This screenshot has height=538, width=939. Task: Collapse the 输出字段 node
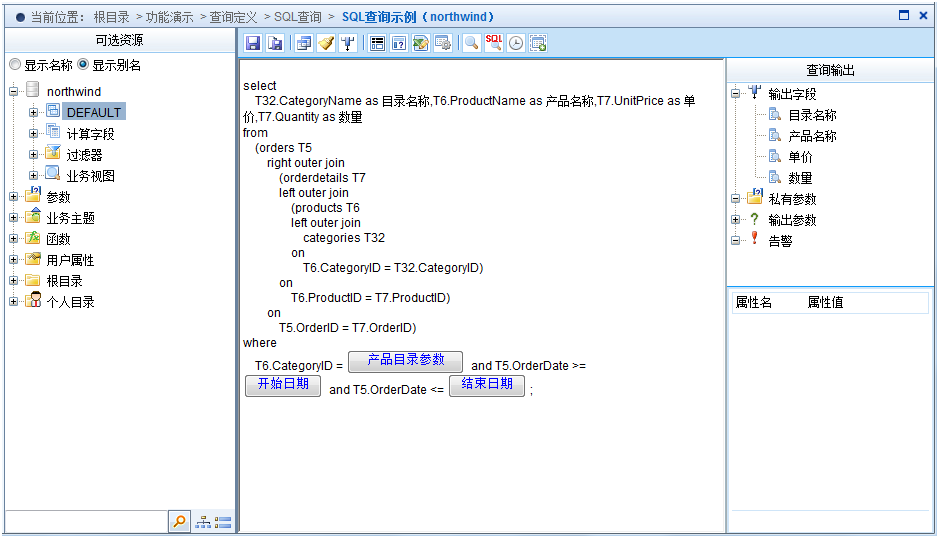point(735,93)
